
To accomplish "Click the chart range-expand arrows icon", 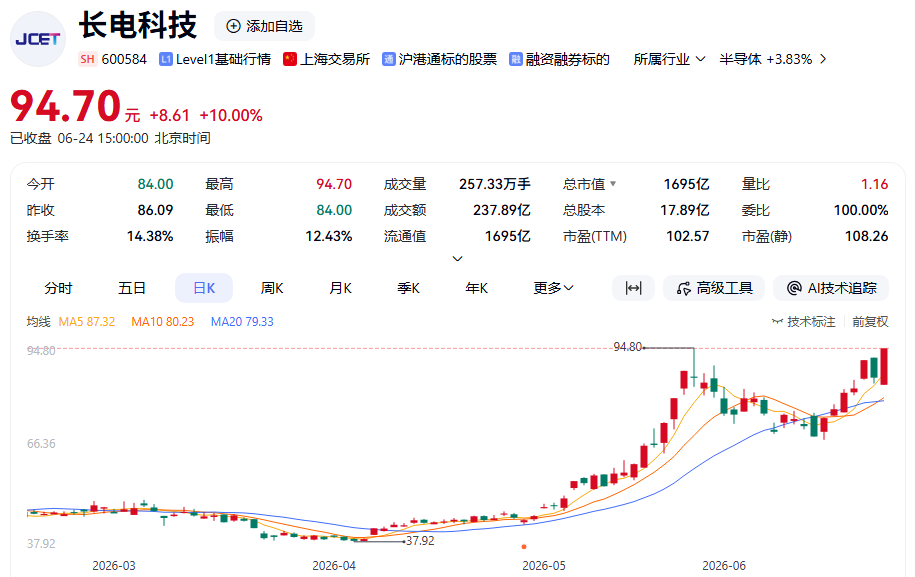I will 633,288.
